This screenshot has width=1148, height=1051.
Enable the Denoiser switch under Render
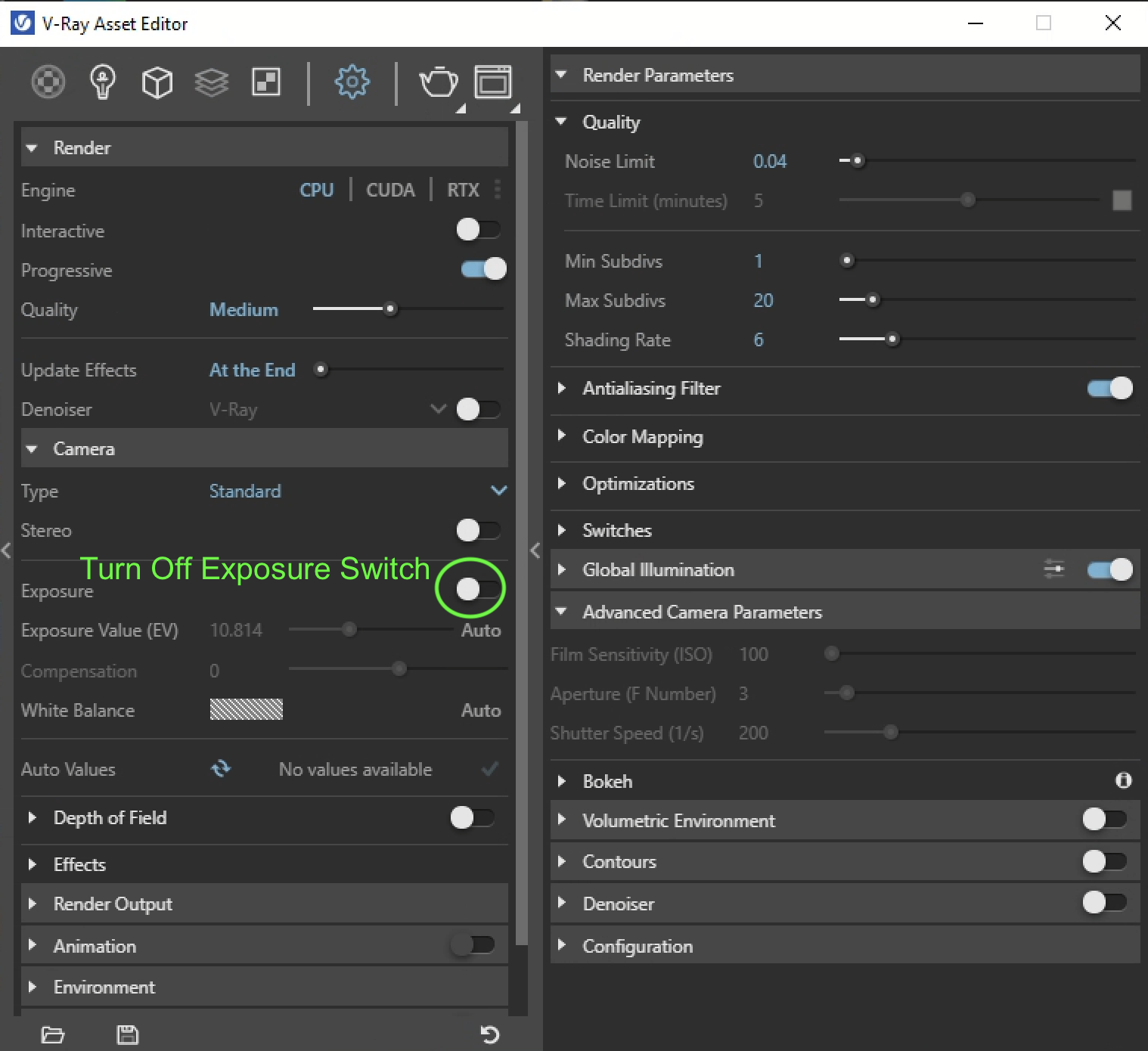478,409
